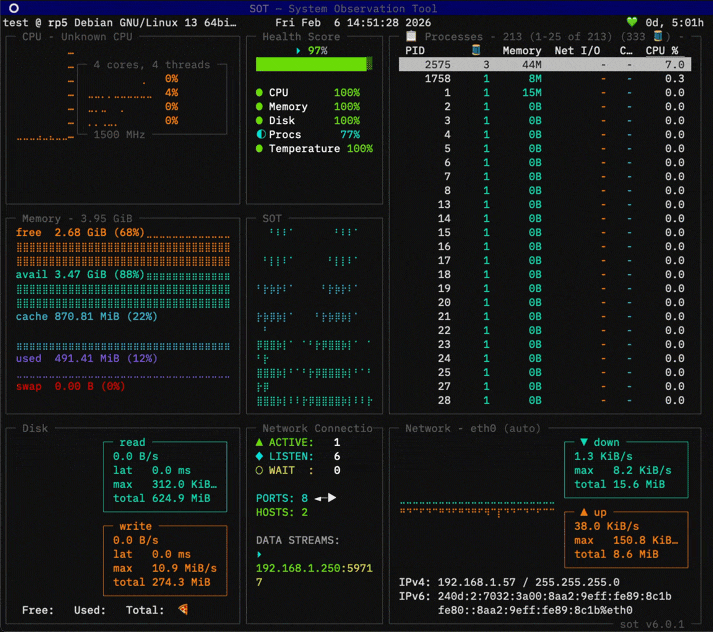This screenshot has height=632, width=713.
Task: Click the Health Score panel title
Action: coord(301,36)
